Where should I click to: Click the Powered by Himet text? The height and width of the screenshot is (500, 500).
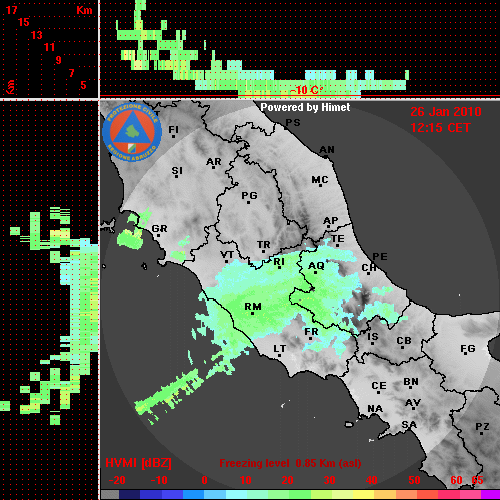click(x=305, y=107)
